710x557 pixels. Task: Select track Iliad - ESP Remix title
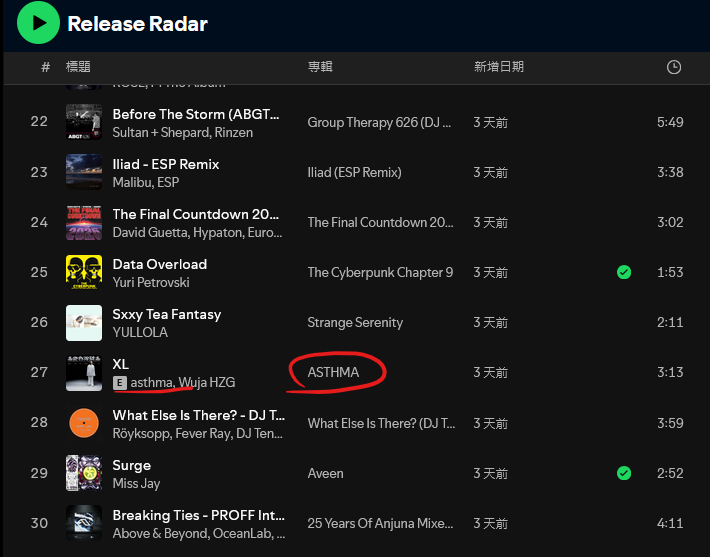point(166,164)
